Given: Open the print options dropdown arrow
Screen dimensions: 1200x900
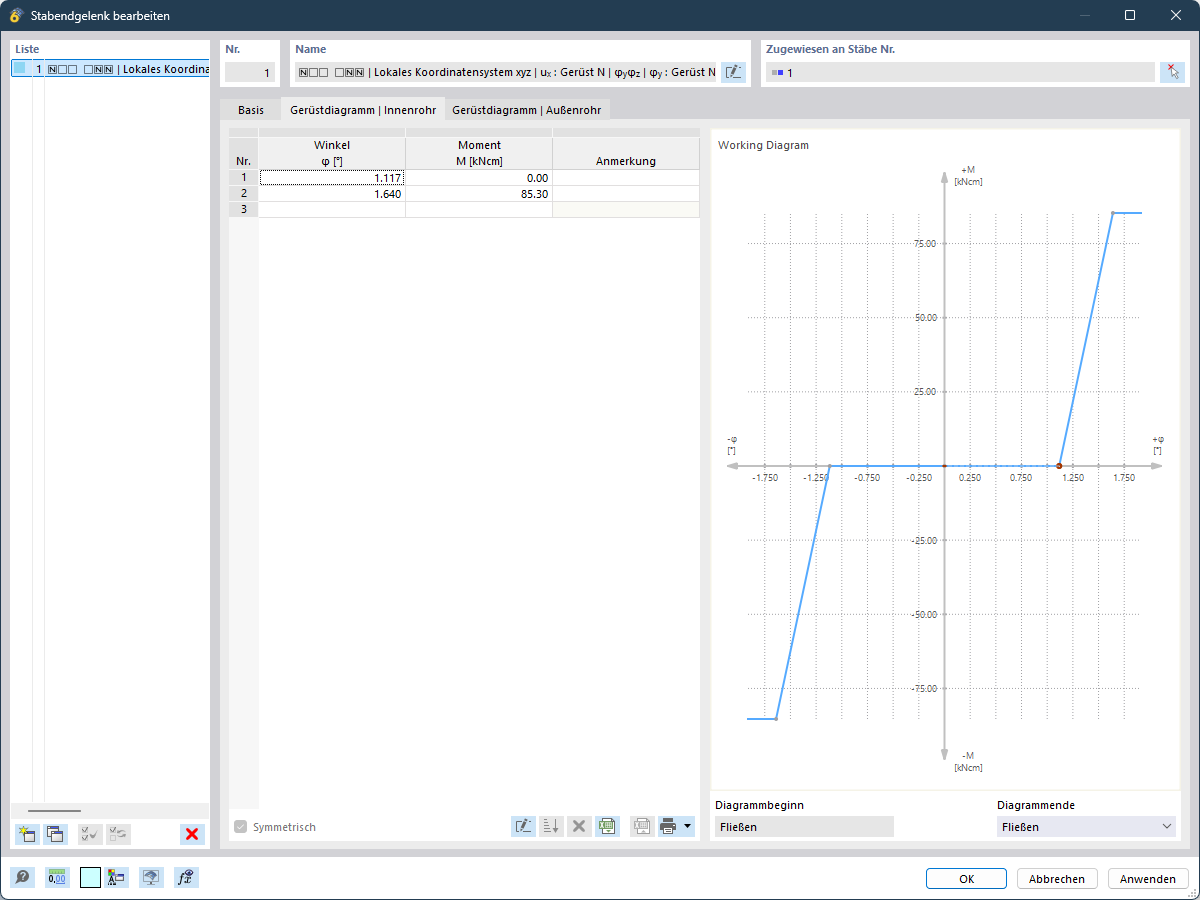Looking at the screenshot, I should (687, 826).
